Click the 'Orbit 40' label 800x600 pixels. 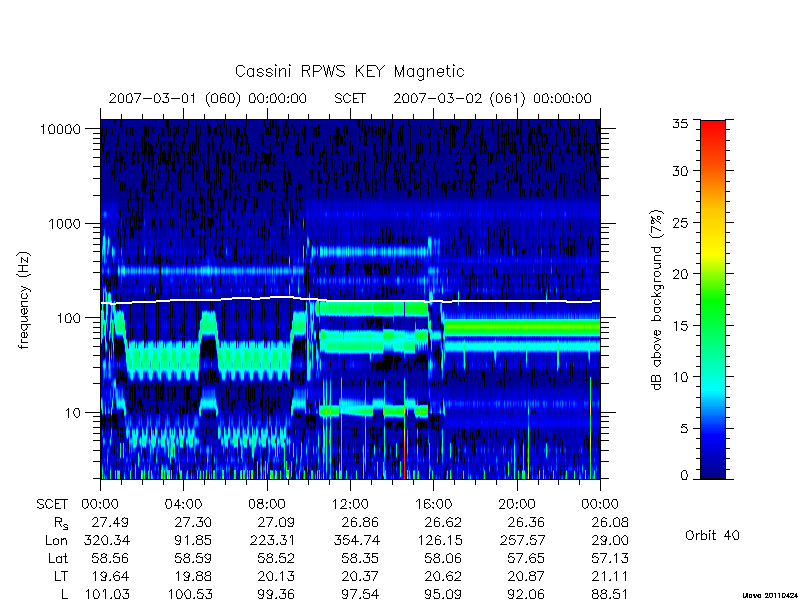[x=712, y=535]
